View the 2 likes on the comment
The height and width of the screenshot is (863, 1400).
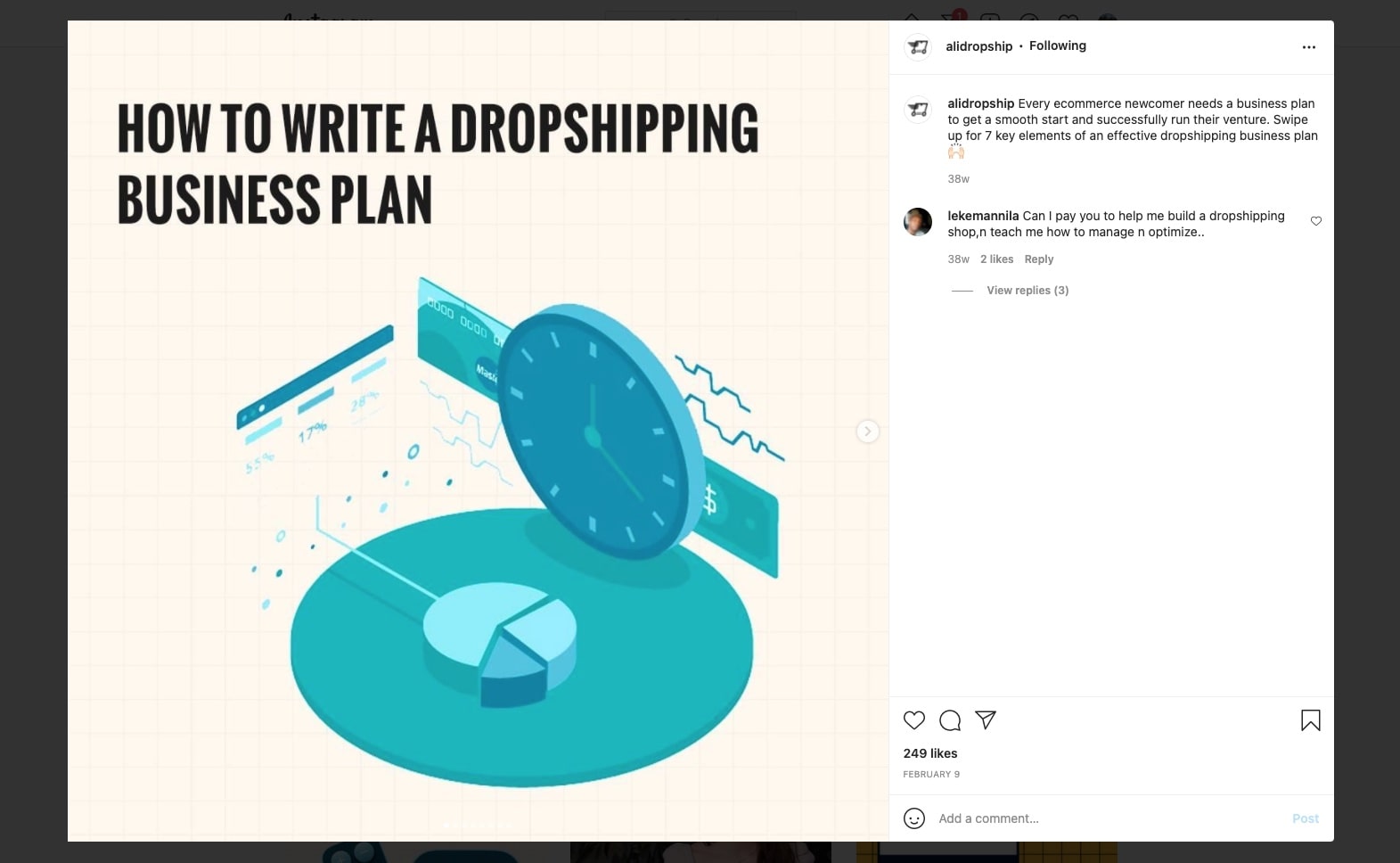(x=997, y=259)
